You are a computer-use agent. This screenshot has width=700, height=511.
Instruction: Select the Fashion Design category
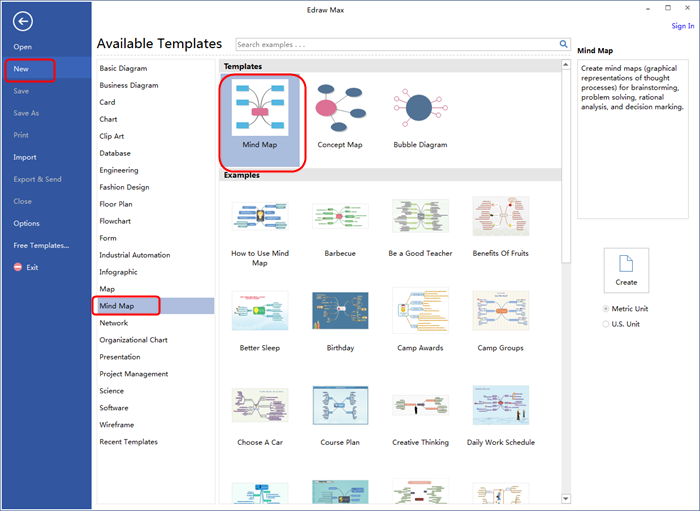point(124,187)
